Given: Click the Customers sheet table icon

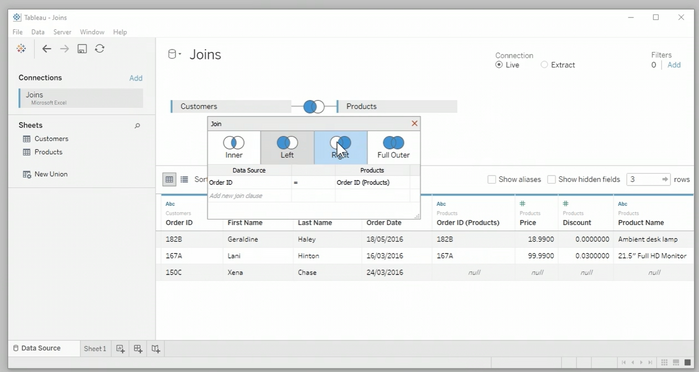Looking at the screenshot, I should tap(27, 139).
